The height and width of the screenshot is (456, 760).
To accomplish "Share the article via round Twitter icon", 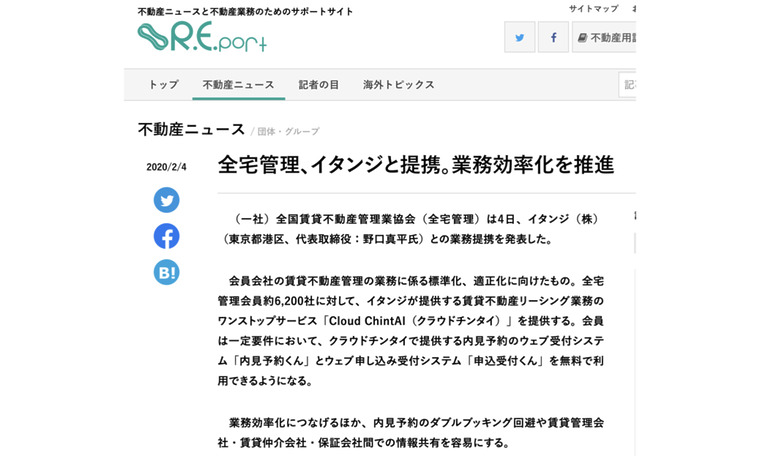I will (166, 200).
